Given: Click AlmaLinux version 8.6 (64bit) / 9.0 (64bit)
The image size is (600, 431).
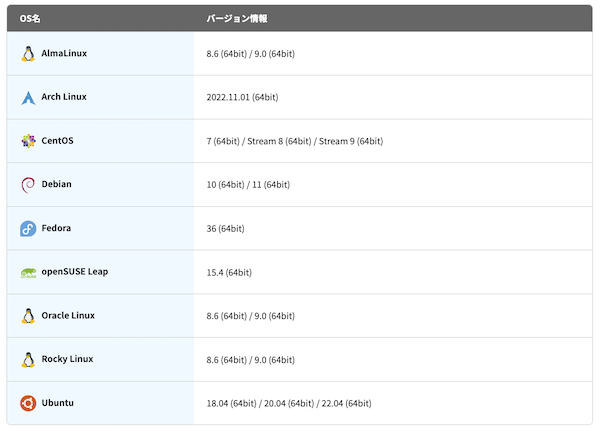Looking at the screenshot, I should point(251,54).
